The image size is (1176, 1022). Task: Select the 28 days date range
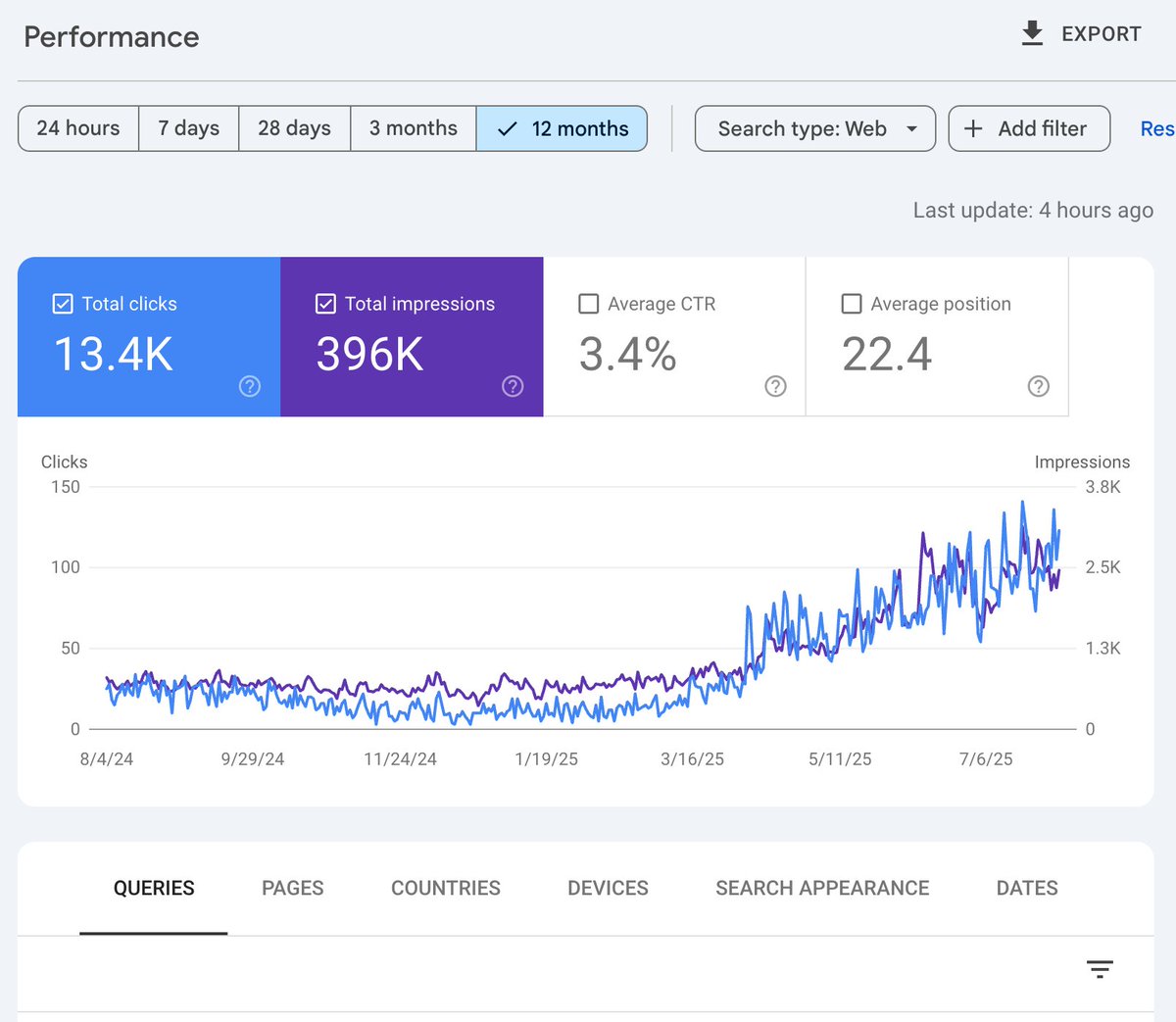pyautogui.click(x=294, y=128)
